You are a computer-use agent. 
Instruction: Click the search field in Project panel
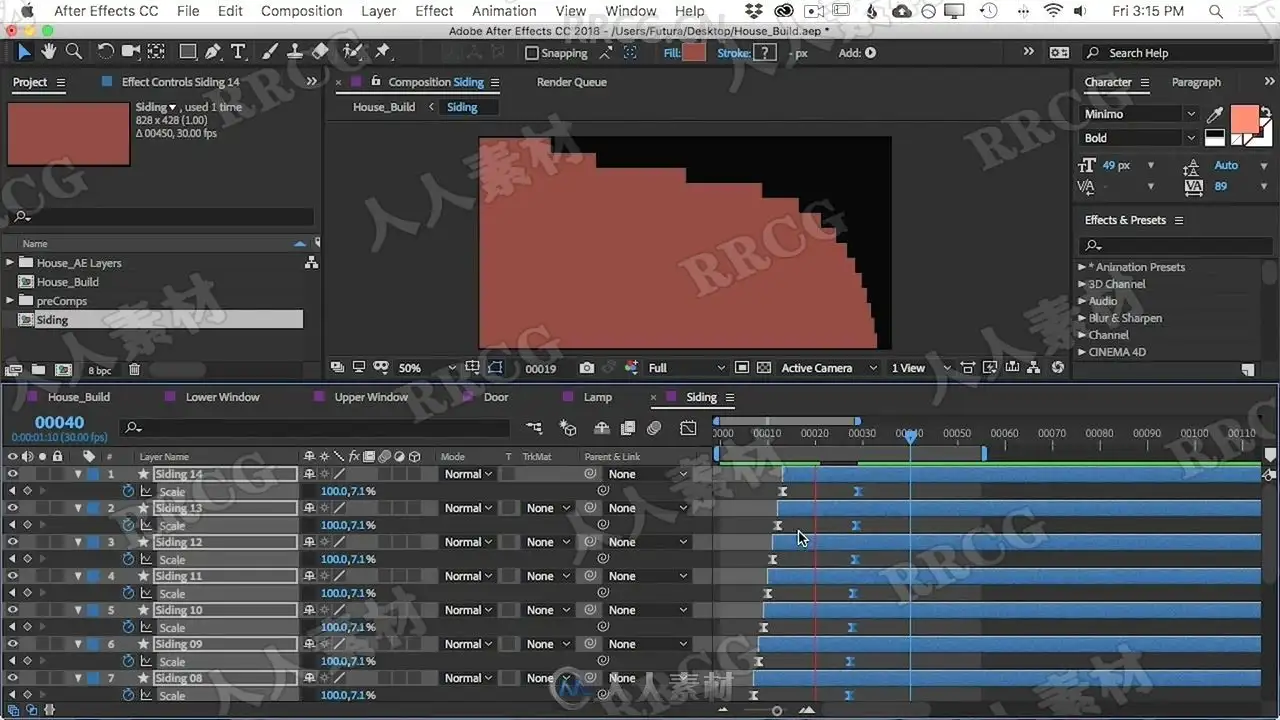click(160, 217)
